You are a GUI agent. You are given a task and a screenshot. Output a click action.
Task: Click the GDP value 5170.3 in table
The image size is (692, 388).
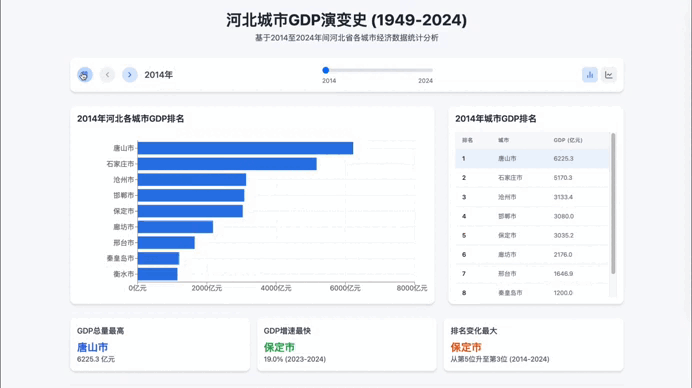coord(563,178)
